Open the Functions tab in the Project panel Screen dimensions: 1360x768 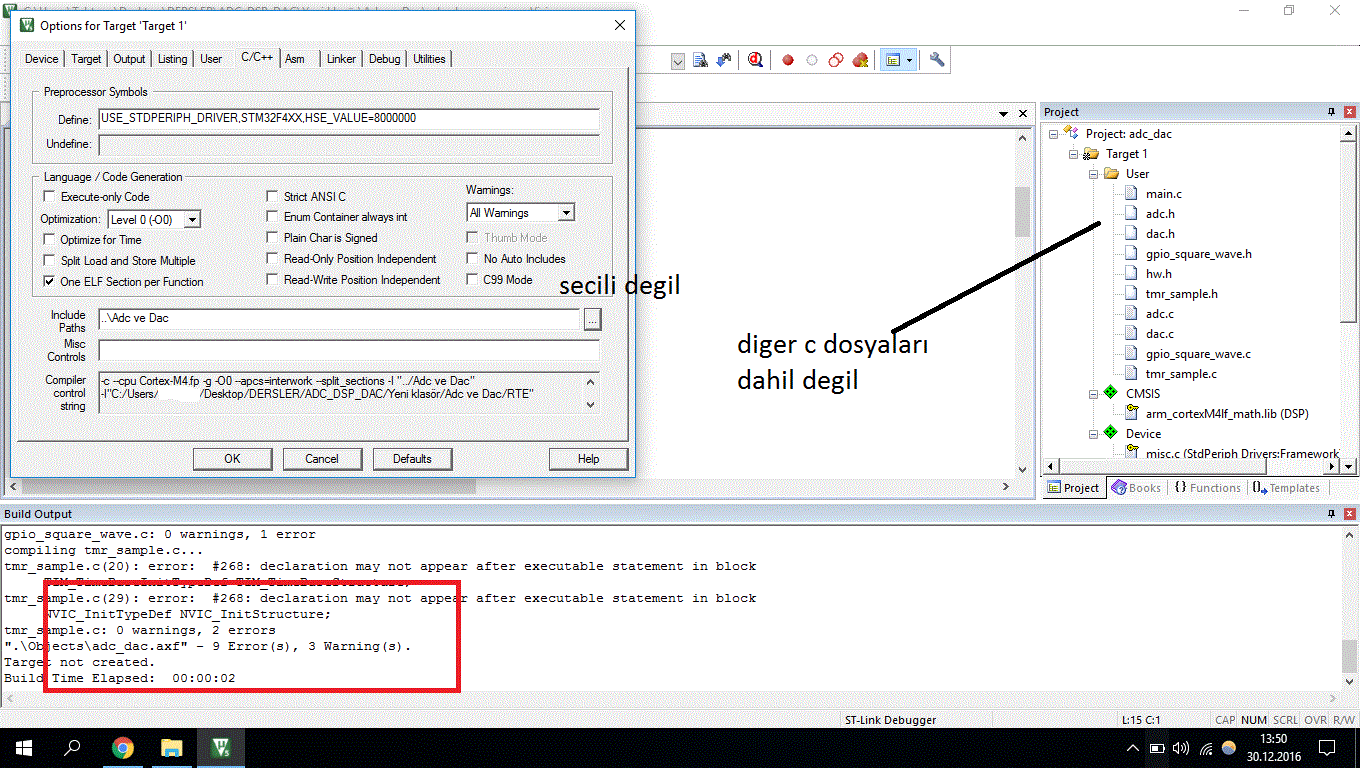(x=1207, y=488)
